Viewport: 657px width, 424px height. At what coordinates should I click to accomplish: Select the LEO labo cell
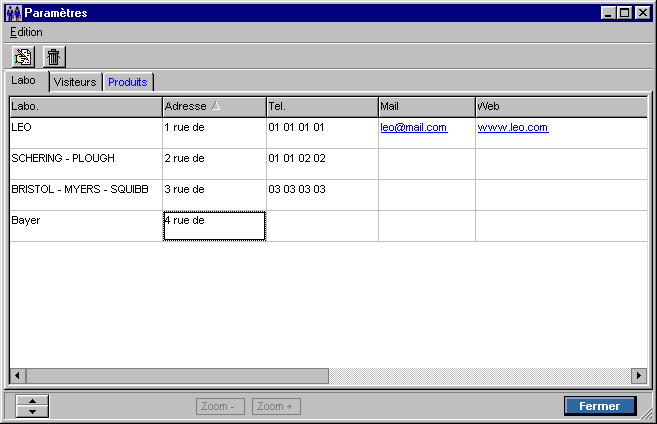[x=86, y=133]
